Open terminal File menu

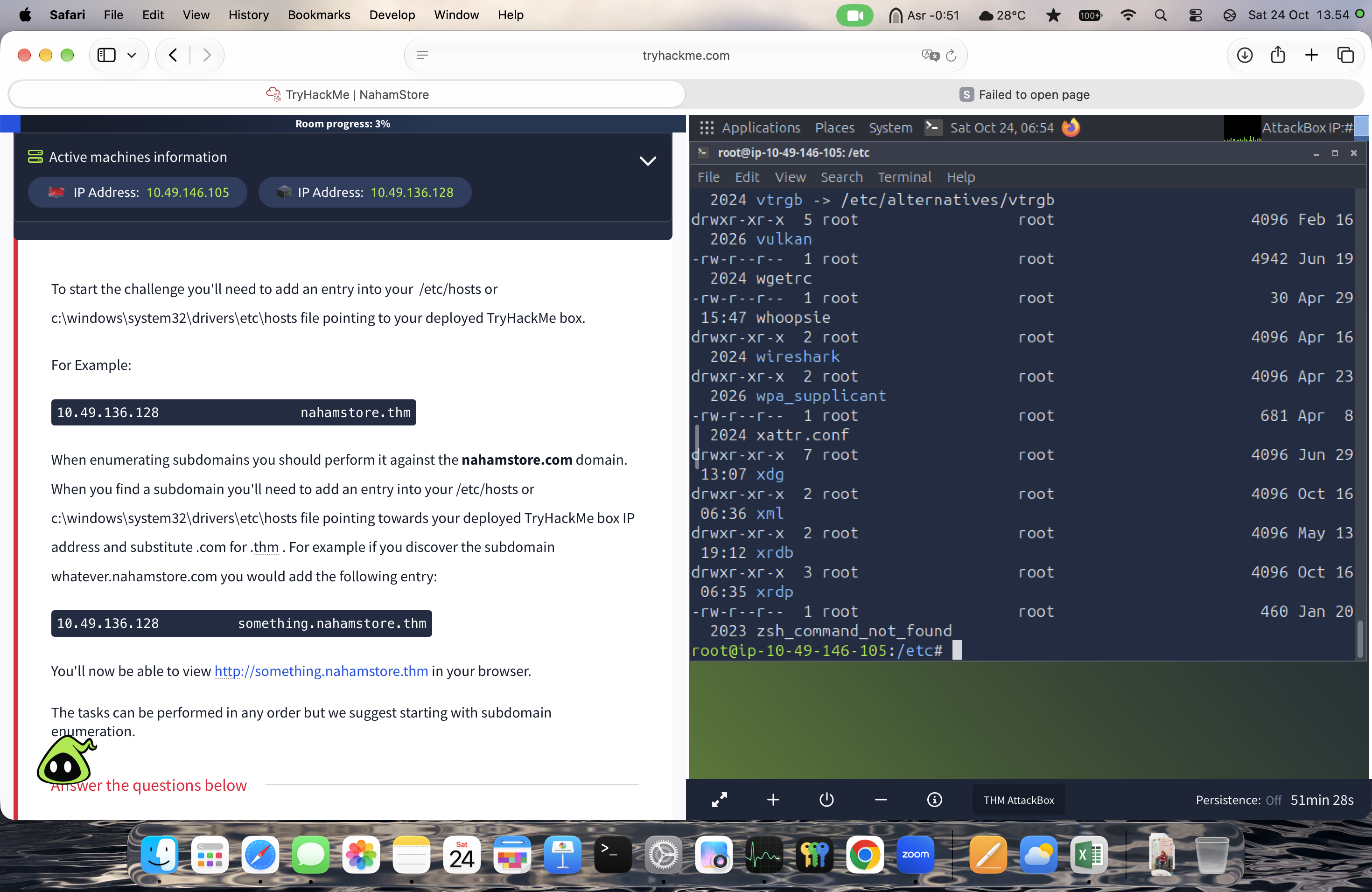[x=708, y=177]
